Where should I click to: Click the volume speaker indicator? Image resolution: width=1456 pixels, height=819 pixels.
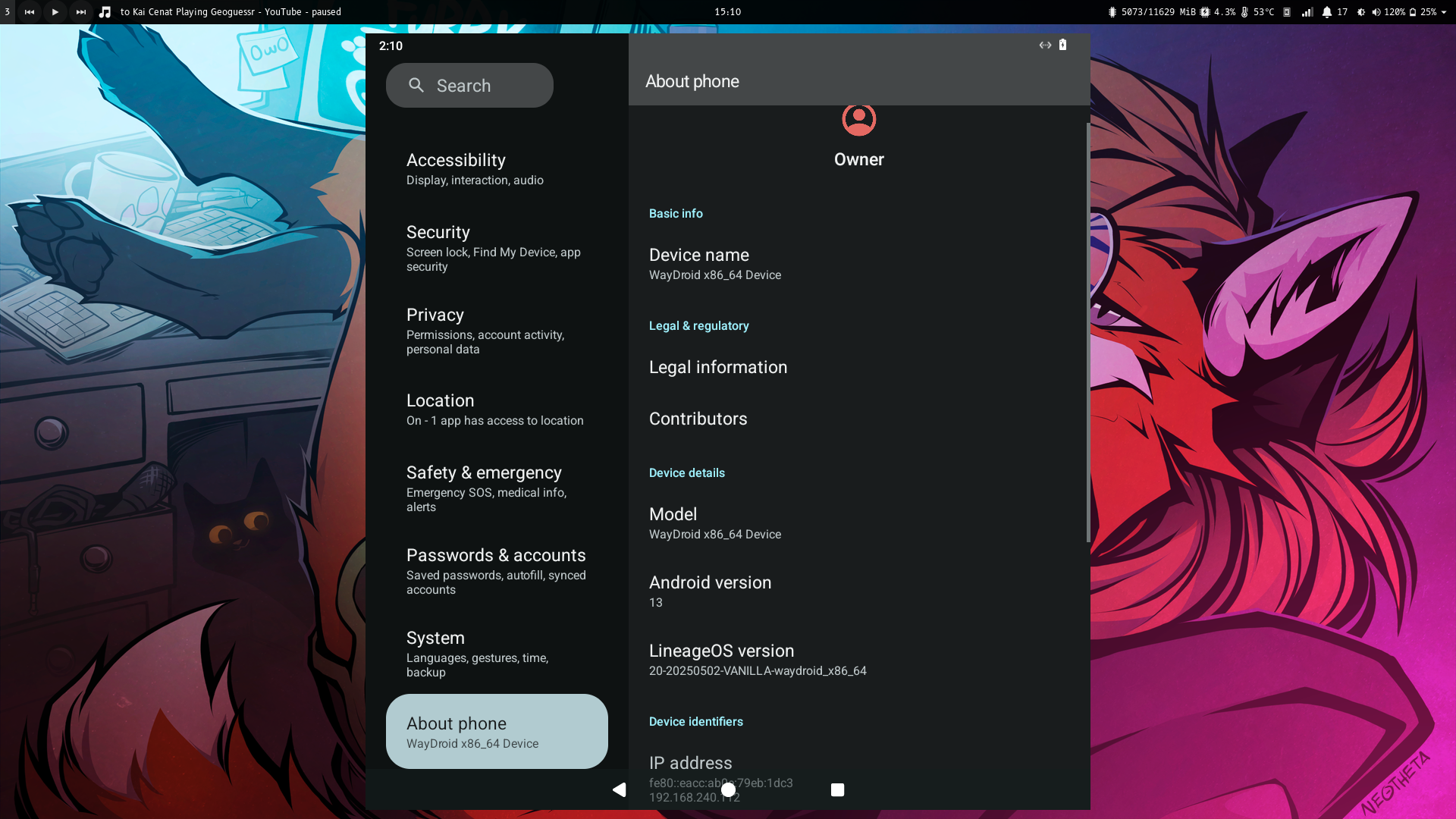click(x=1376, y=11)
